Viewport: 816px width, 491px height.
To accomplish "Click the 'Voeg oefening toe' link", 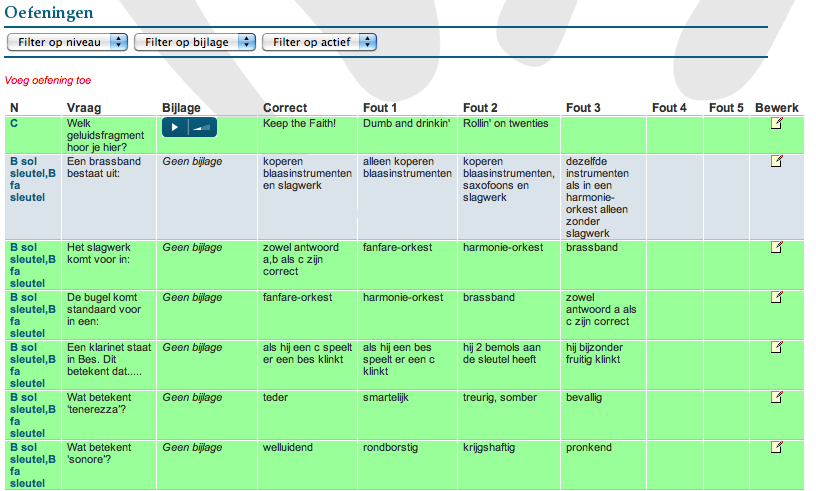I will click(48, 81).
